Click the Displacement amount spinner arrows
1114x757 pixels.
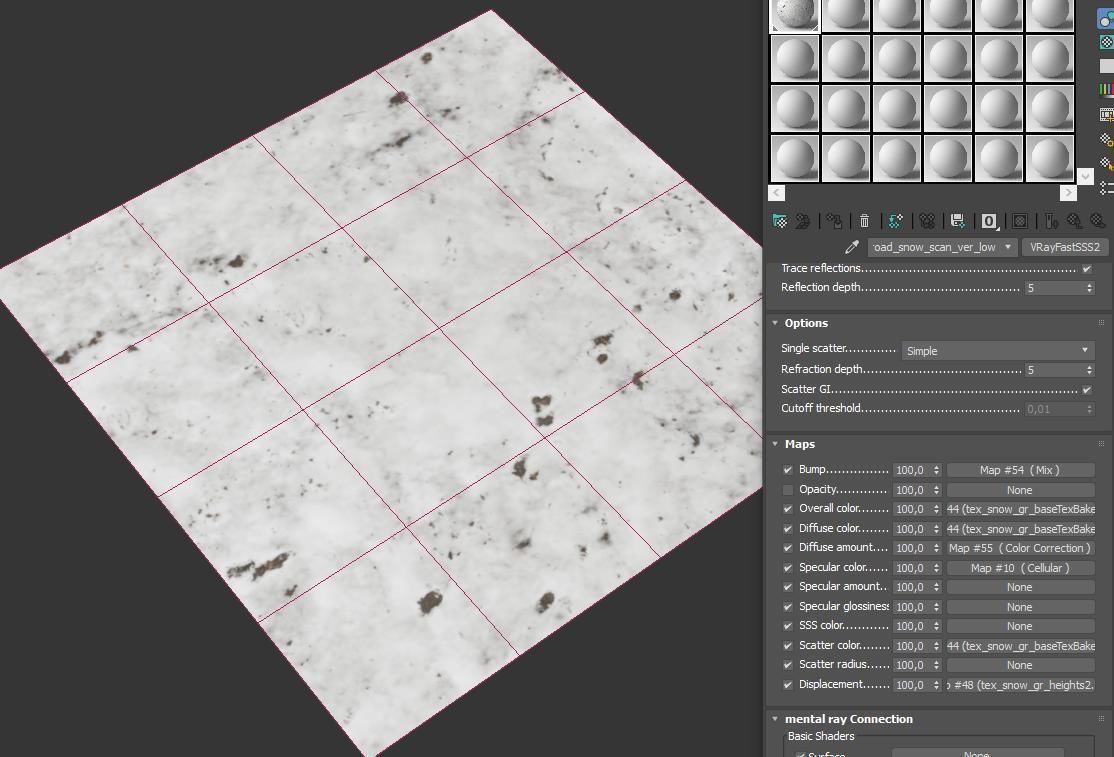pyautogui.click(x=936, y=685)
